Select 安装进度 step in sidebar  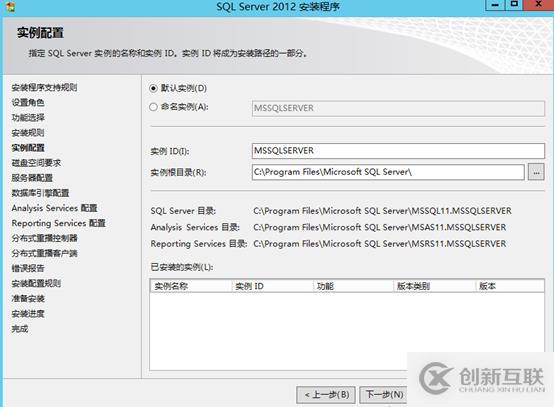click(28, 314)
